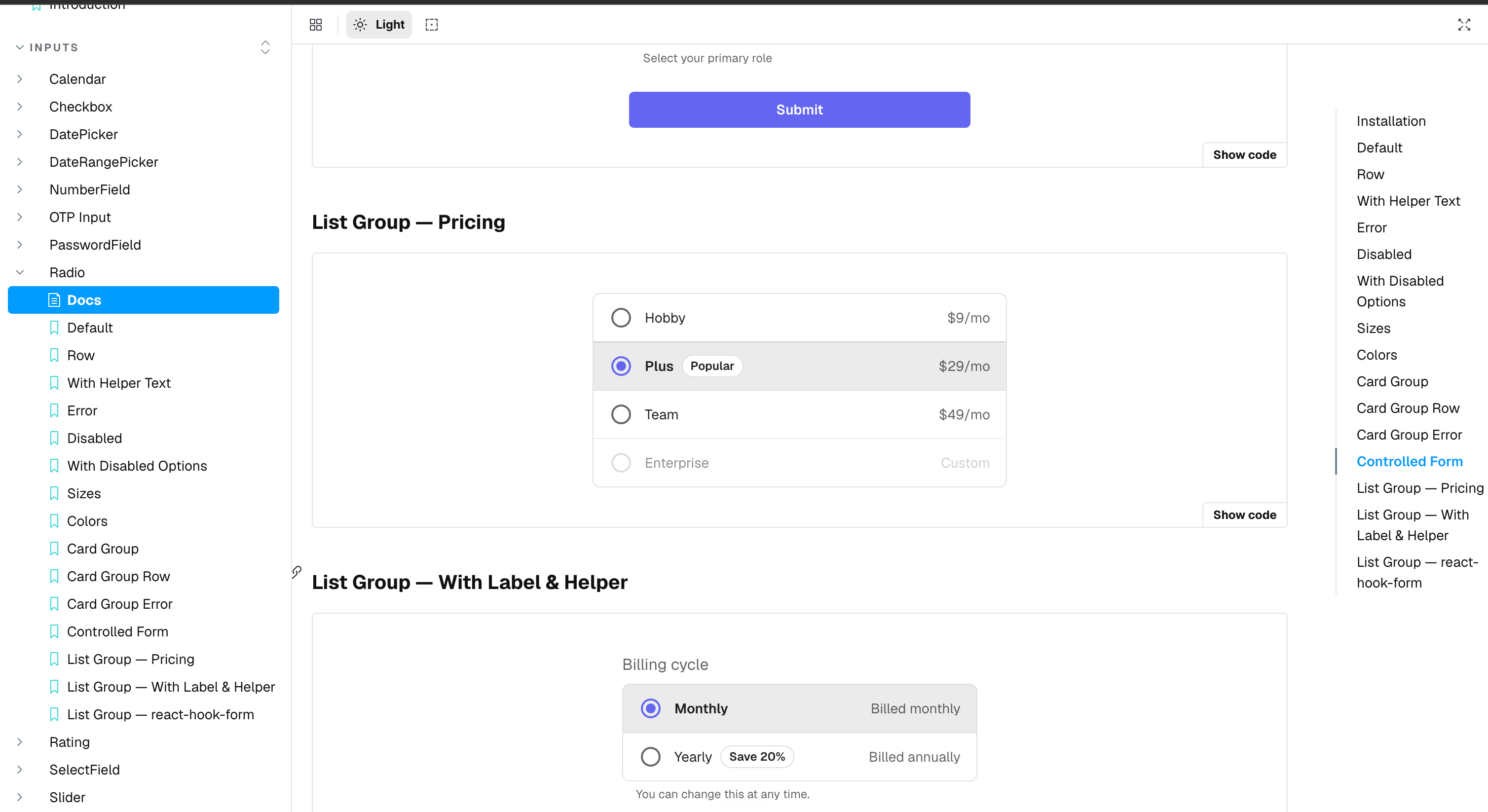Open the grid view toolbar icon

[315, 25]
